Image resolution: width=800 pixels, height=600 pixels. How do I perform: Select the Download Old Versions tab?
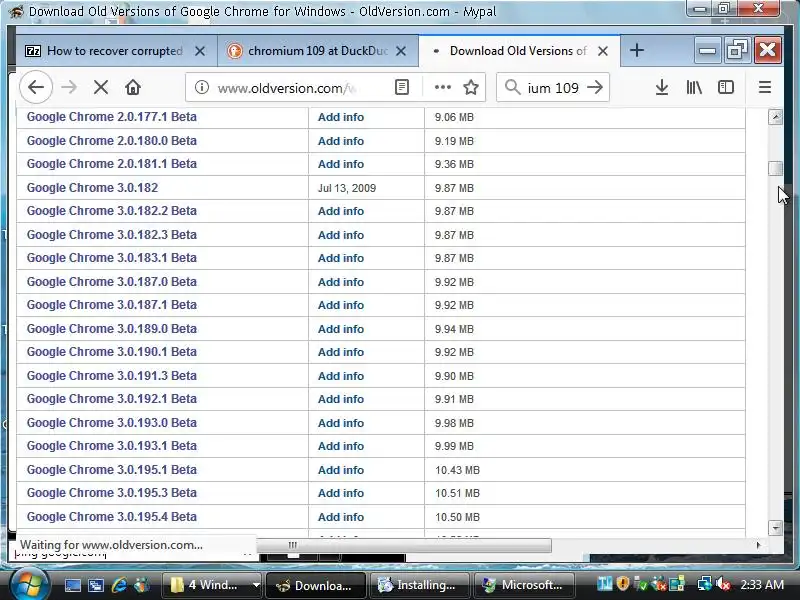point(519,51)
